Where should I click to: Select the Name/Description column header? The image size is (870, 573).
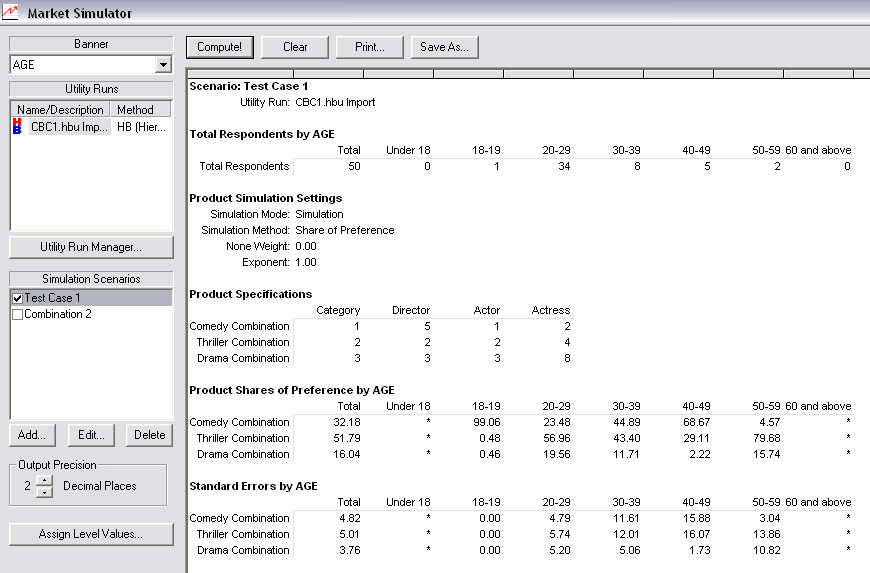click(x=60, y=110)
